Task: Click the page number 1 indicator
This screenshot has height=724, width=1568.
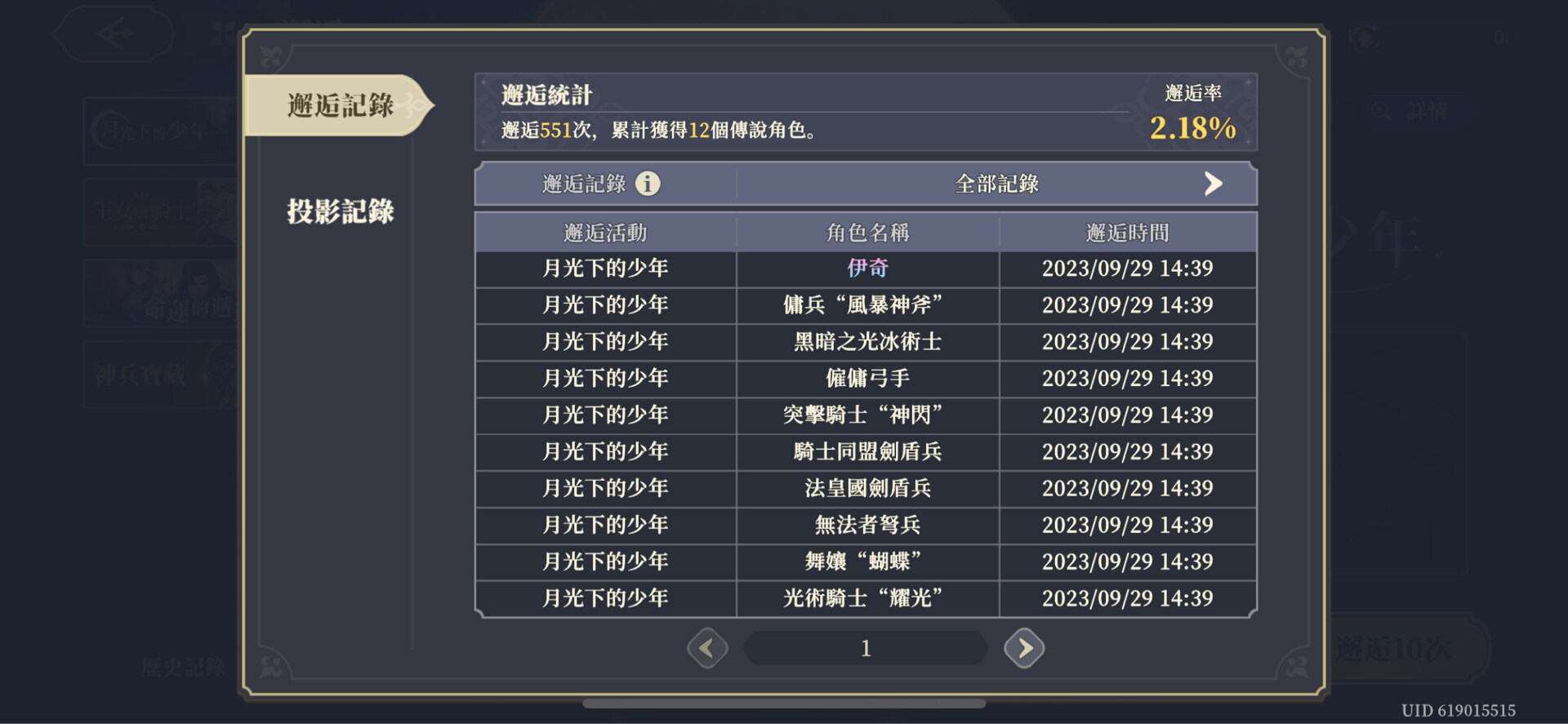Action: [866, 648]
